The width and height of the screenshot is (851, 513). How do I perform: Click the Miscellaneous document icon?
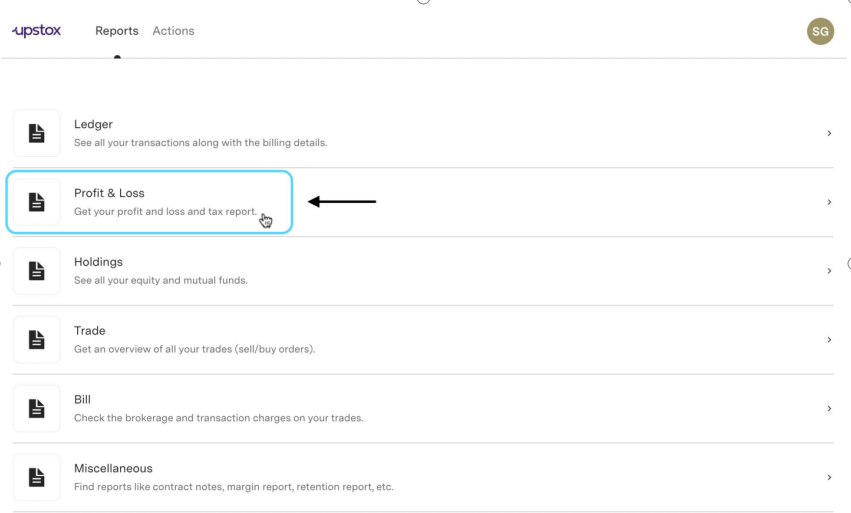(36, 477)
